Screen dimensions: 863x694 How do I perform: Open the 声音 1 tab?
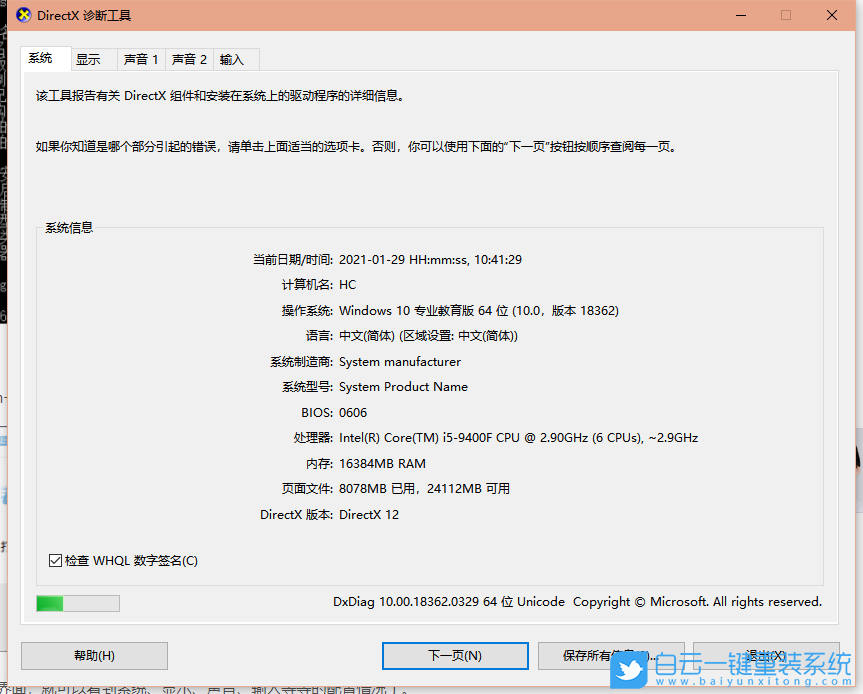click(140, 58)
